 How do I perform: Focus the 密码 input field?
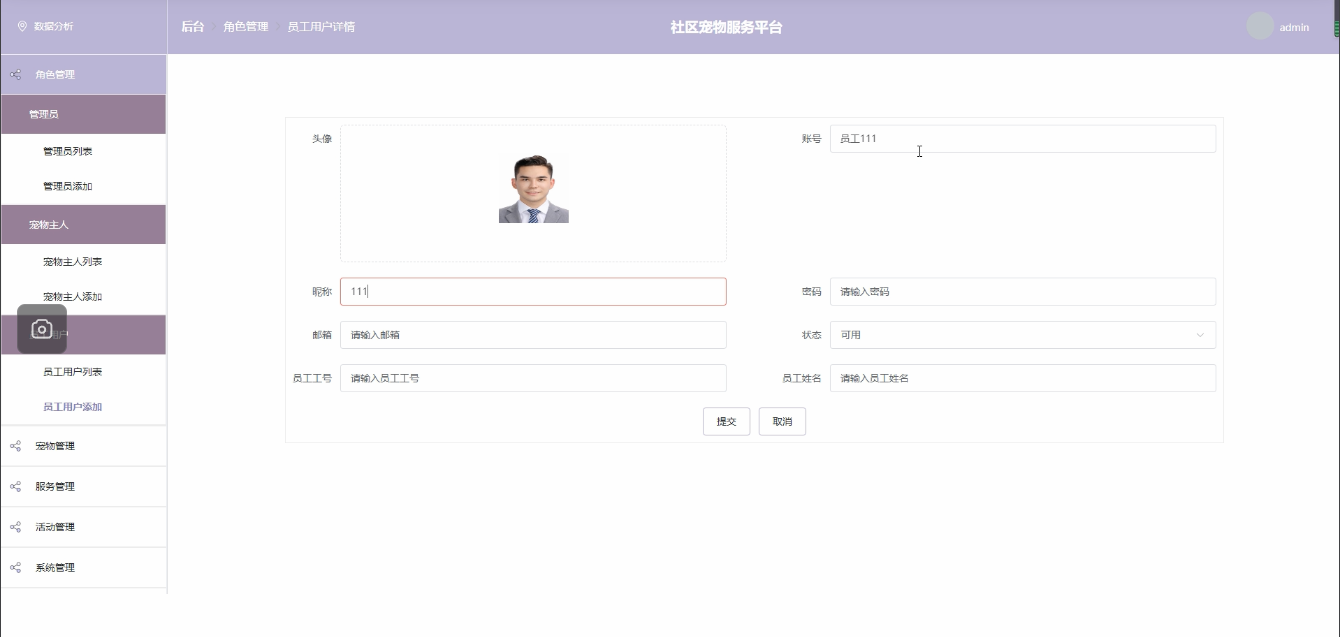[1023, 292]
